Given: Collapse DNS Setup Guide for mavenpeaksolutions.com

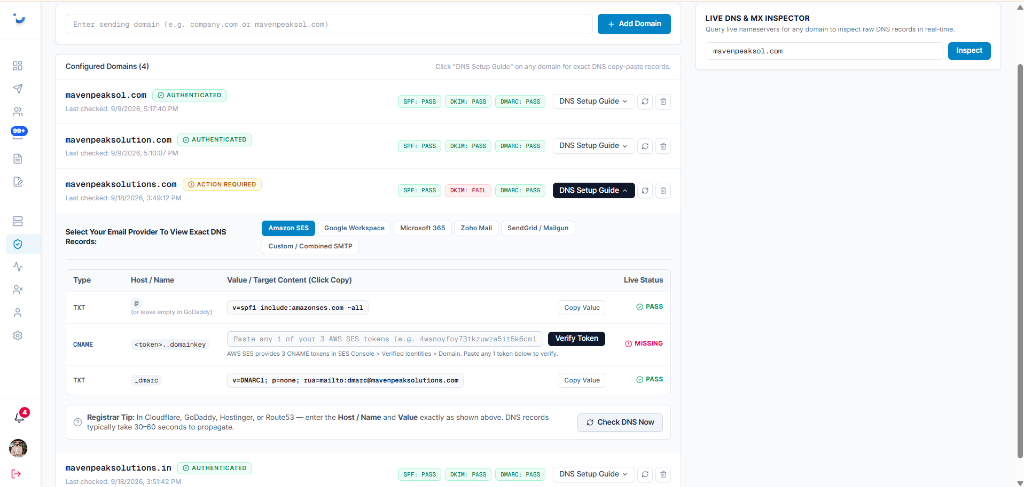Looking at the screenshot, I should click(594, 191).
